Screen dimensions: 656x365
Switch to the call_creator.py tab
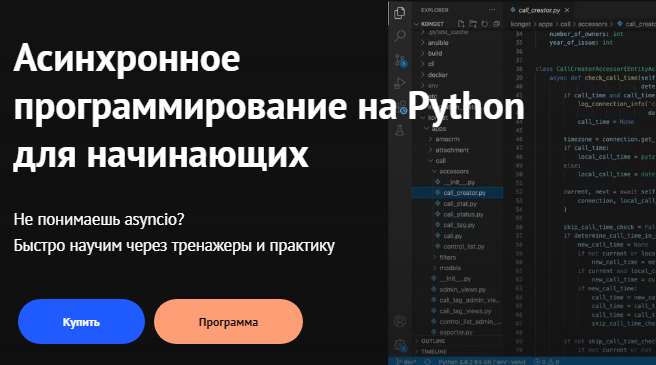tap(539, 10)
